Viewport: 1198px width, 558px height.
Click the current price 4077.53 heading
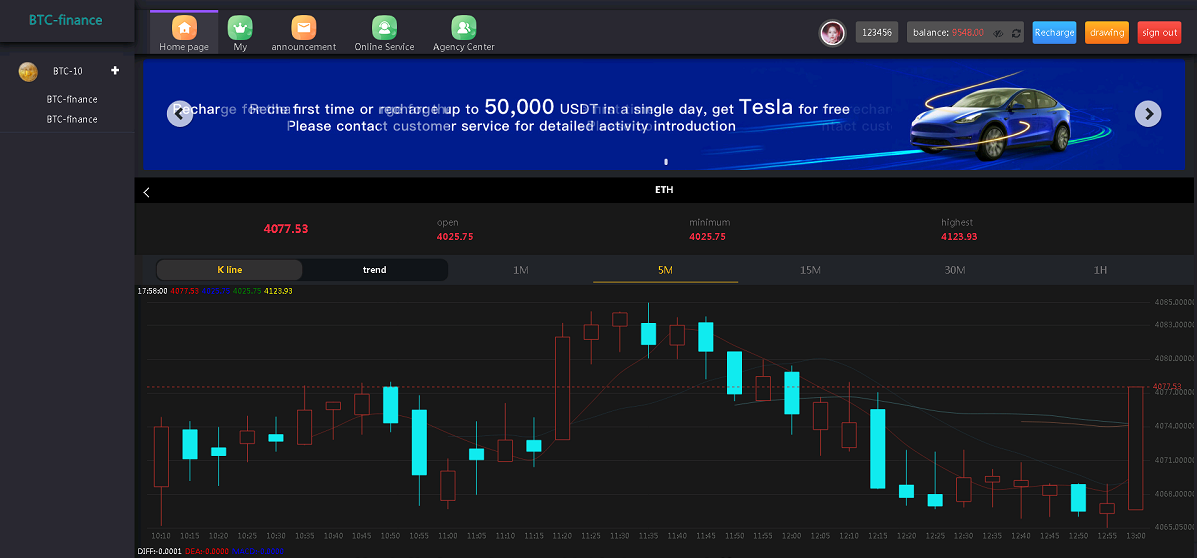286,229
